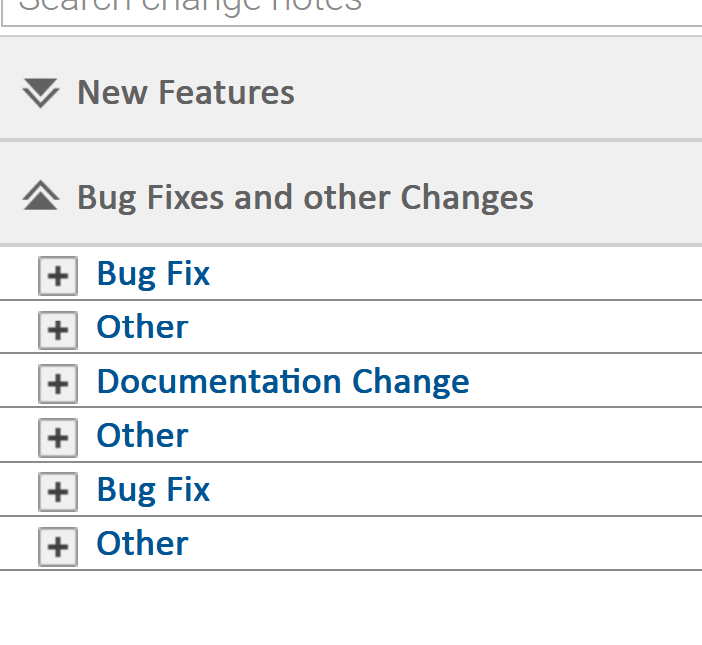Expand the first Bug Fix plus icon
The height and width of the screenshot is (645, 702).
click(x=58, y=275)
